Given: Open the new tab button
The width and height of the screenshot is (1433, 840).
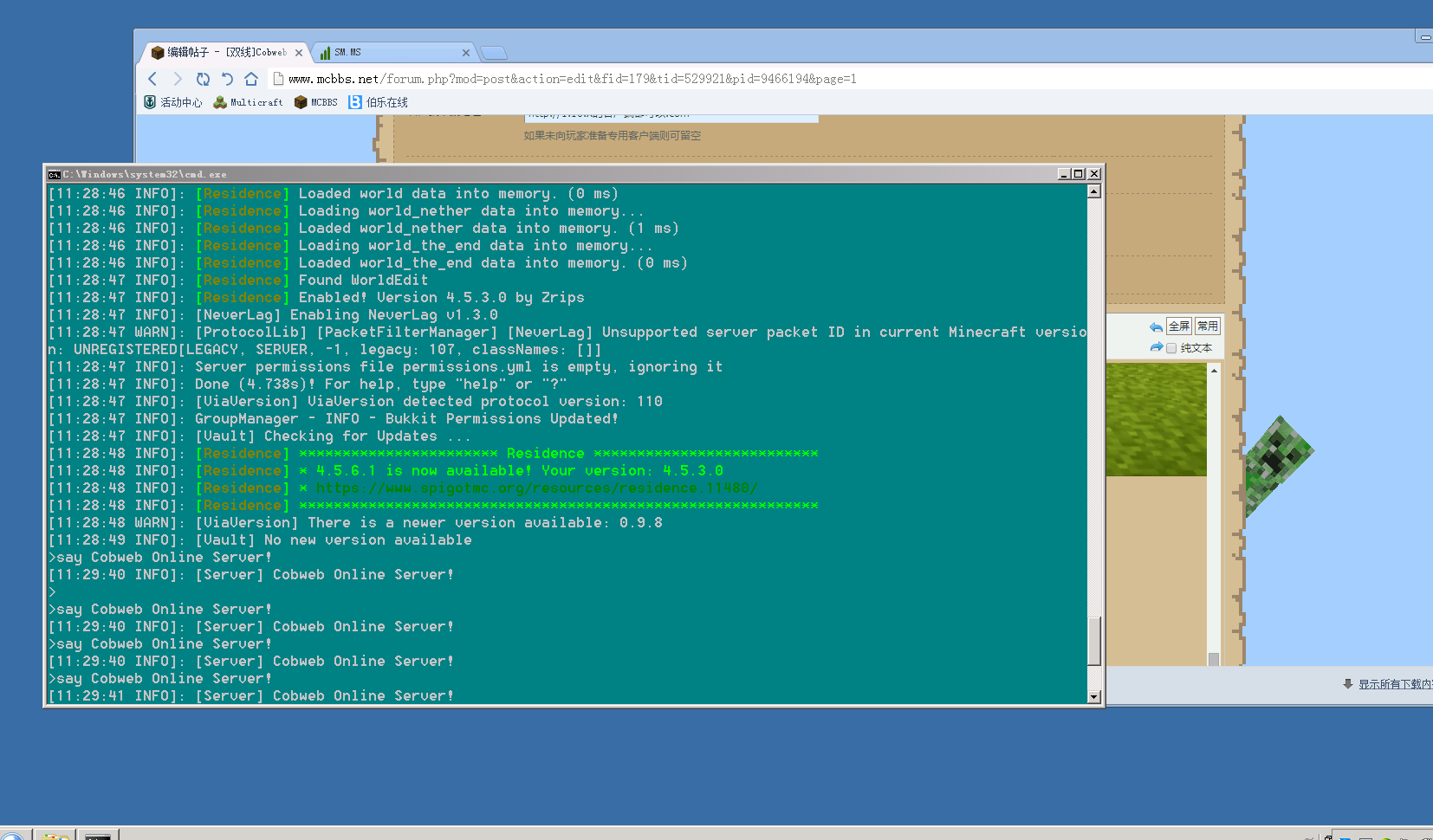Looking at the screenshot, I should pyautogui.click(x=494, y=53).
